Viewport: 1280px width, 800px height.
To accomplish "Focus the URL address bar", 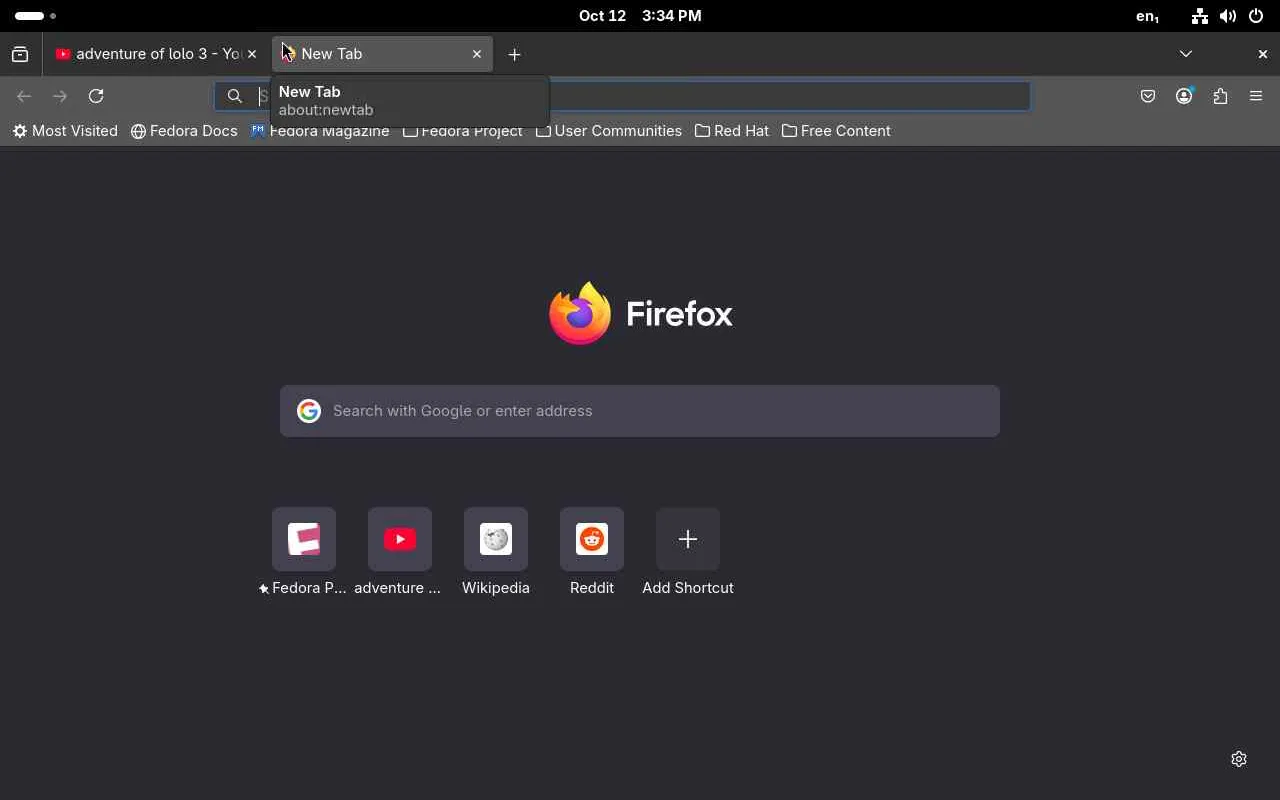I will coord(622,96).
